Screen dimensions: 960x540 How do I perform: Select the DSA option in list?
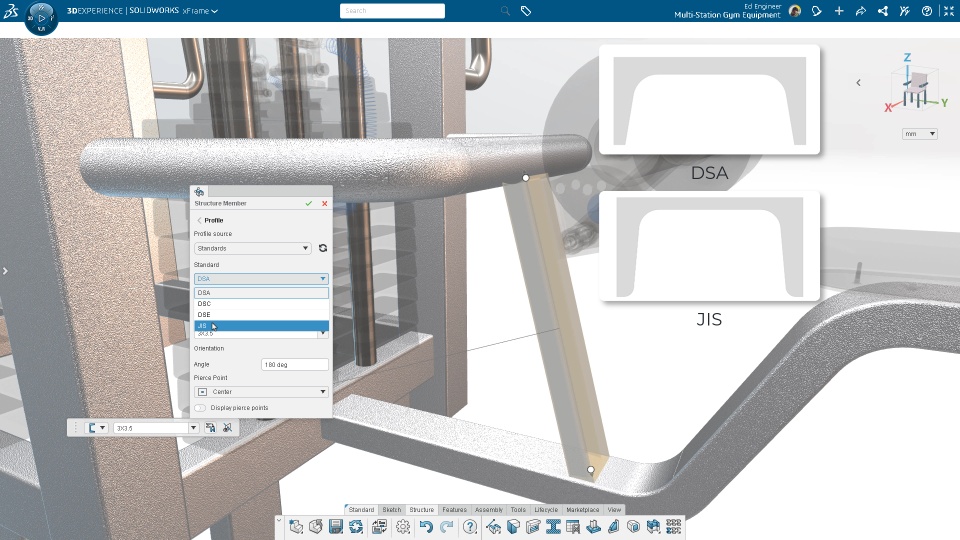tap(261, 293)
